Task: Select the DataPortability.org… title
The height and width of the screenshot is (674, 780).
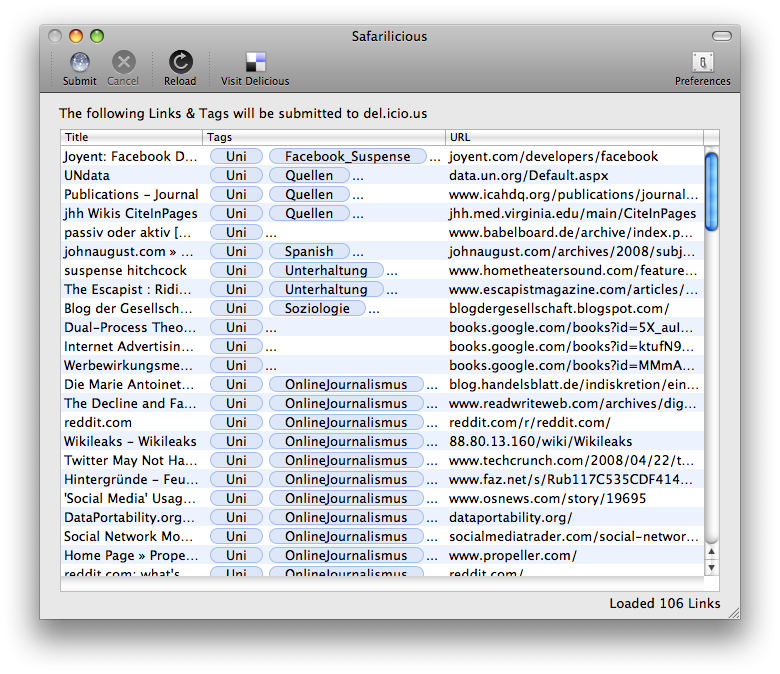Action: pyautogui.click(x=129, y=517)
